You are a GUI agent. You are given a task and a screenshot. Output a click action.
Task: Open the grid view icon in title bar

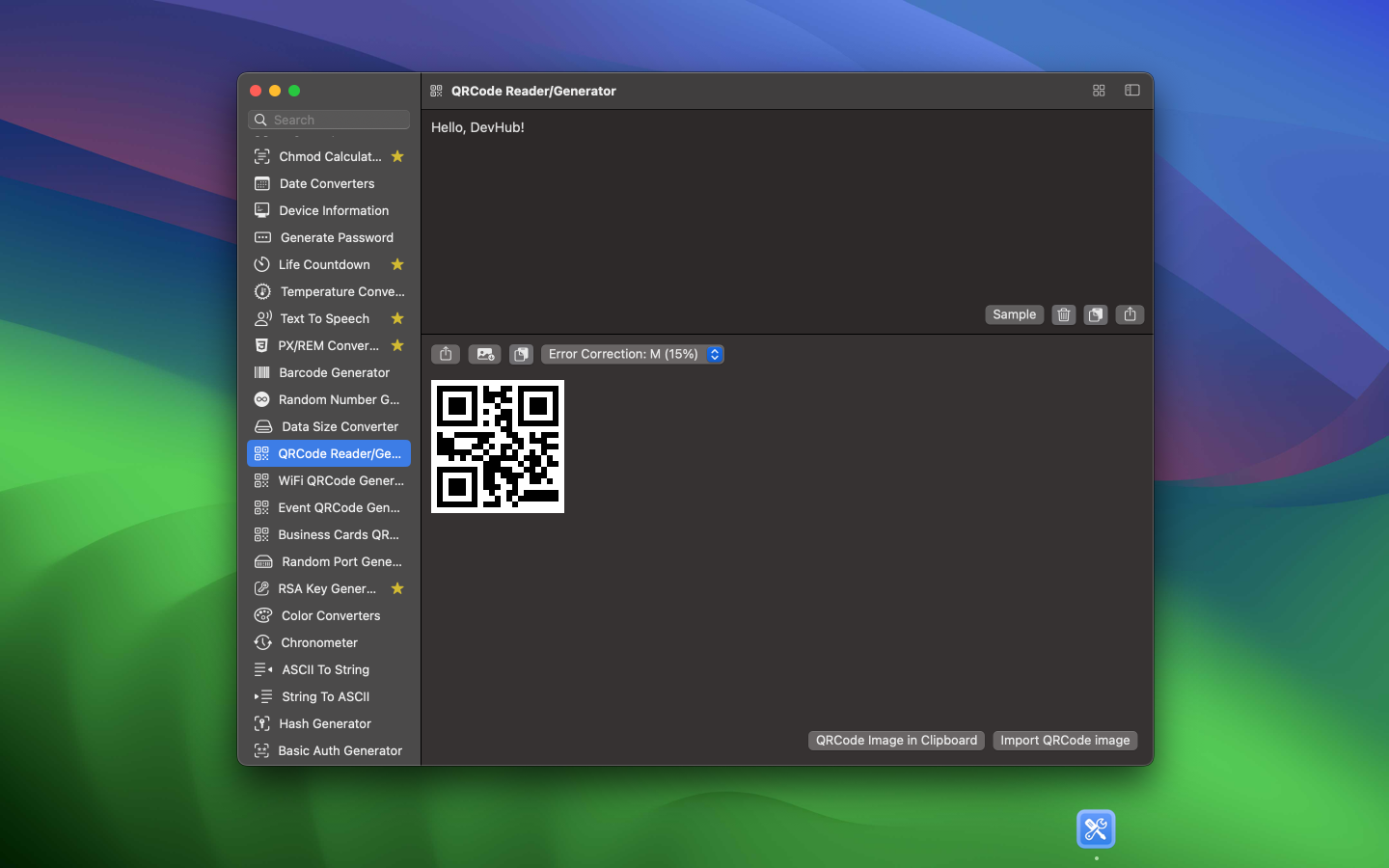pos(1099,91)
